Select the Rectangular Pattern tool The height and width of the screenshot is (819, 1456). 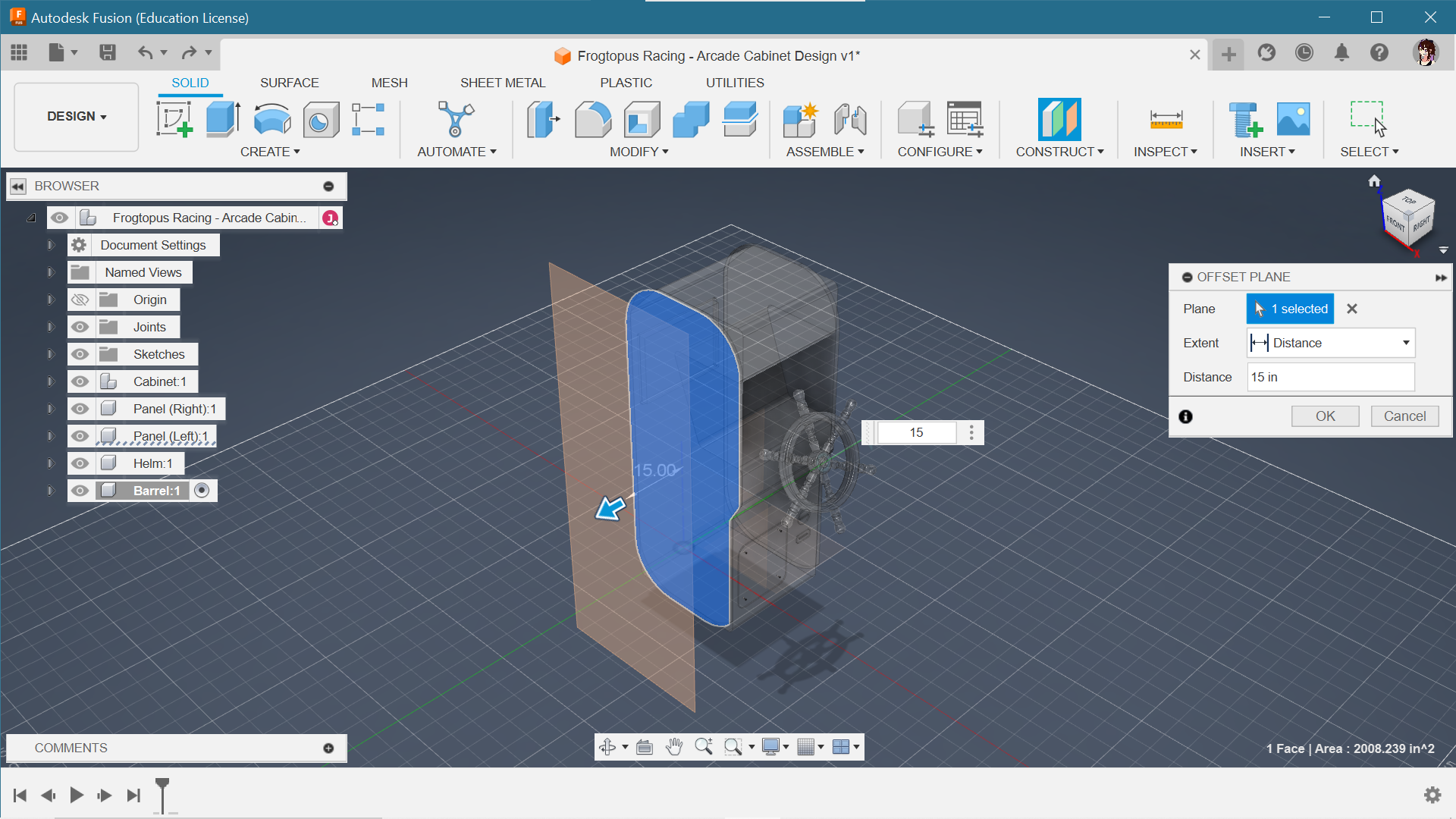(x=369, y=119)
